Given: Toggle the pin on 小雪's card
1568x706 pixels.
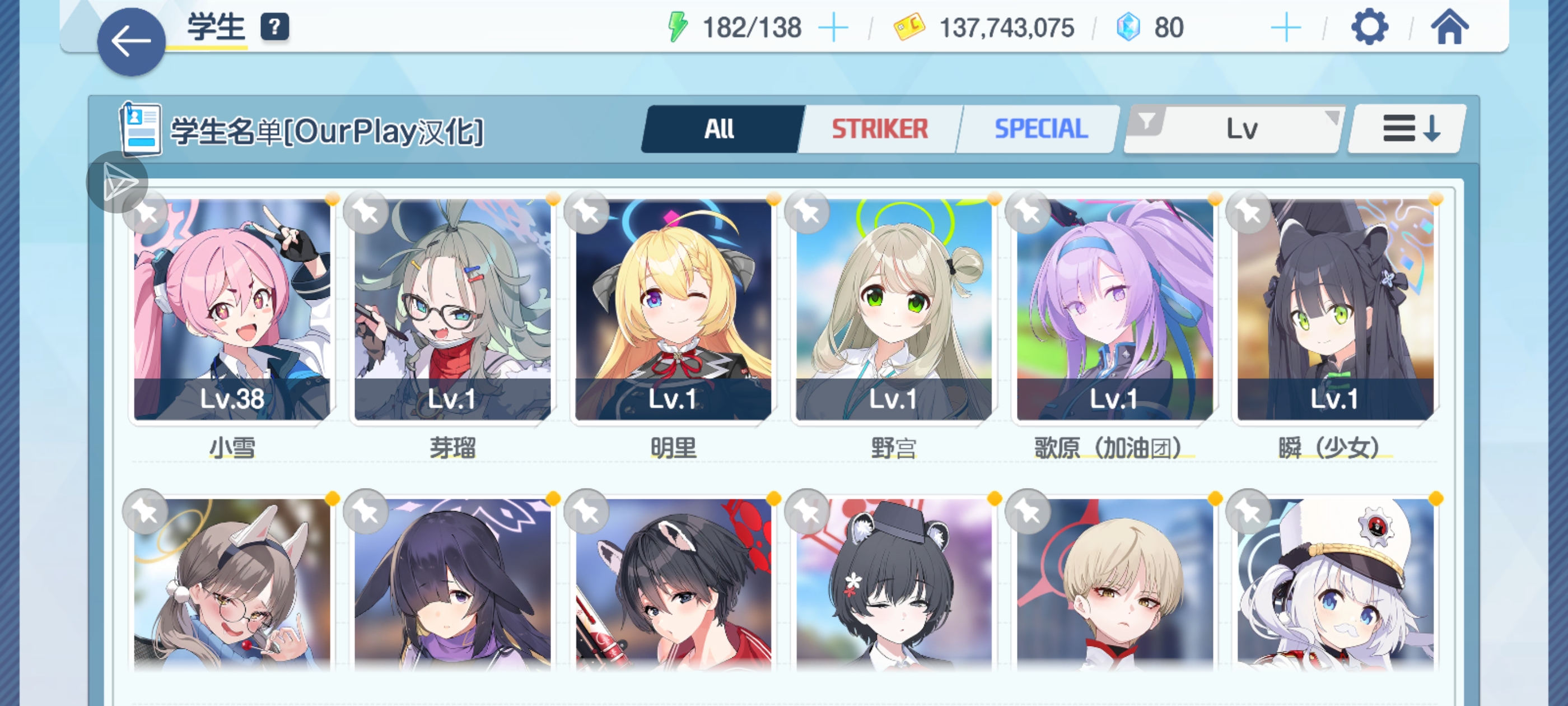Looking at the screenshot, I should (146, 212).
